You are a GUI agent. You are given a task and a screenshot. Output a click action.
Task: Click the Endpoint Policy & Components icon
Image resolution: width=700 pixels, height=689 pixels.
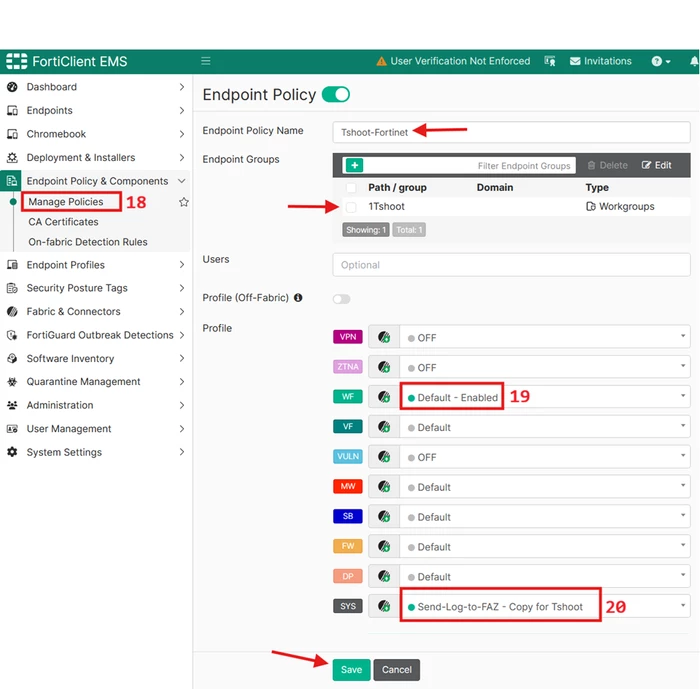[11, 181]
